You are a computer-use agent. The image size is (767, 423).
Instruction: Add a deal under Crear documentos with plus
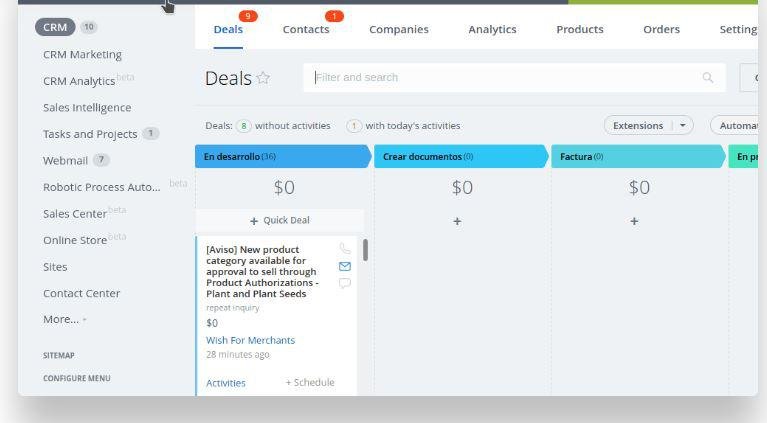coord(457,221)
